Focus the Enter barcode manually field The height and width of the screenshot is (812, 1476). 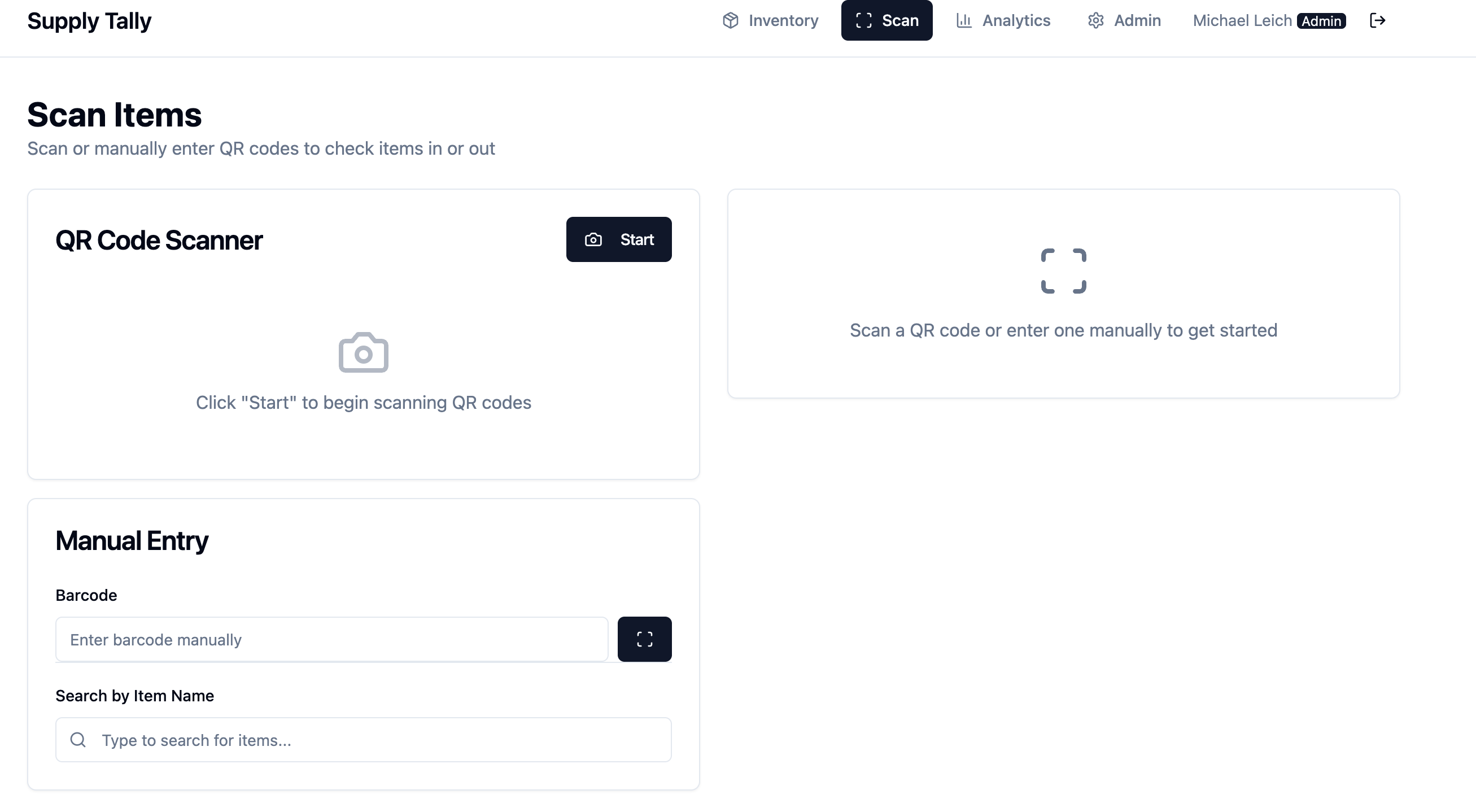331,639
